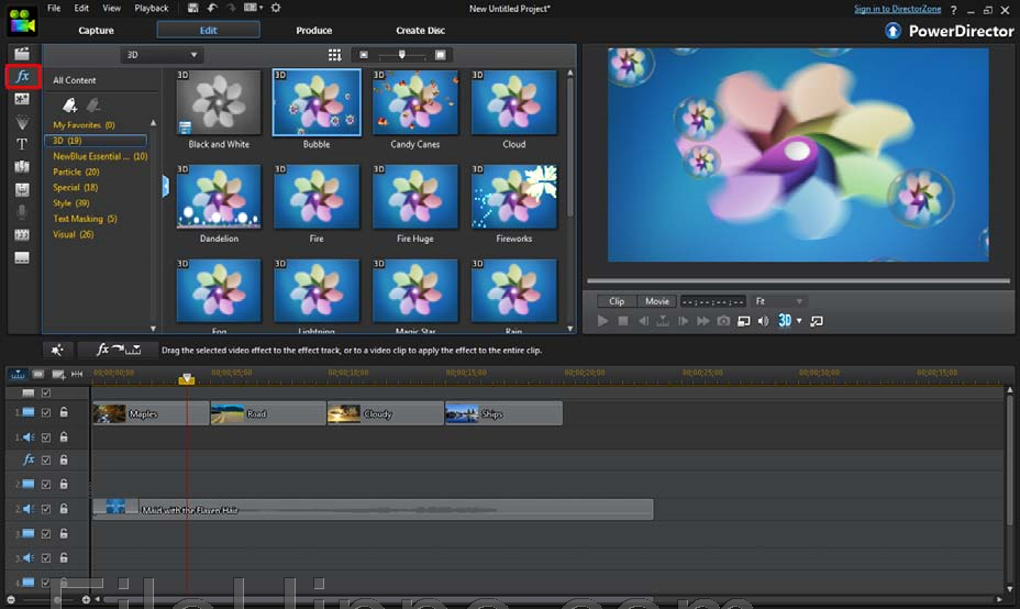
Task: Select the Particle (20) effect category
Action: coord(76,172)
